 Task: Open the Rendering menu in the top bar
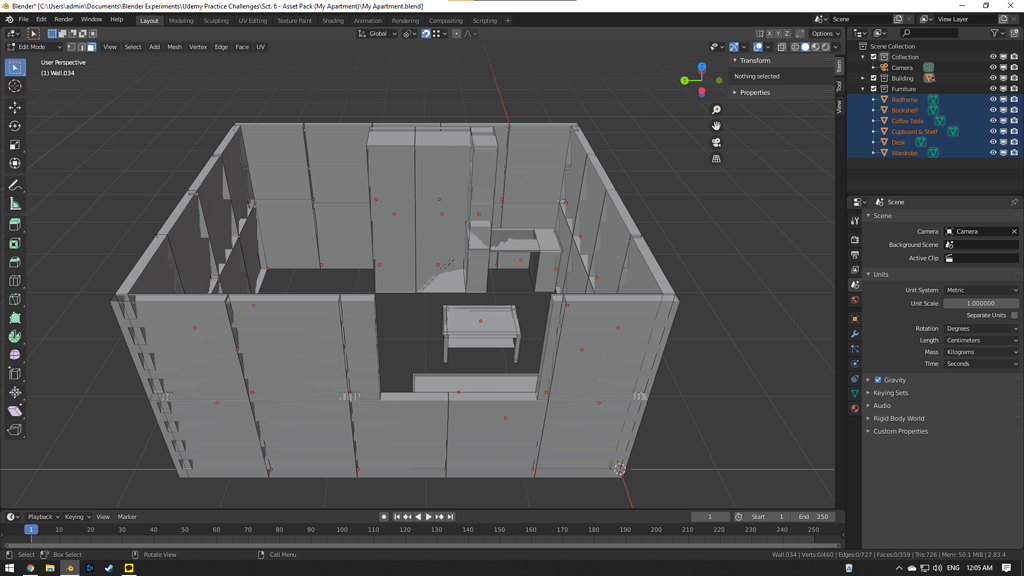405,19
